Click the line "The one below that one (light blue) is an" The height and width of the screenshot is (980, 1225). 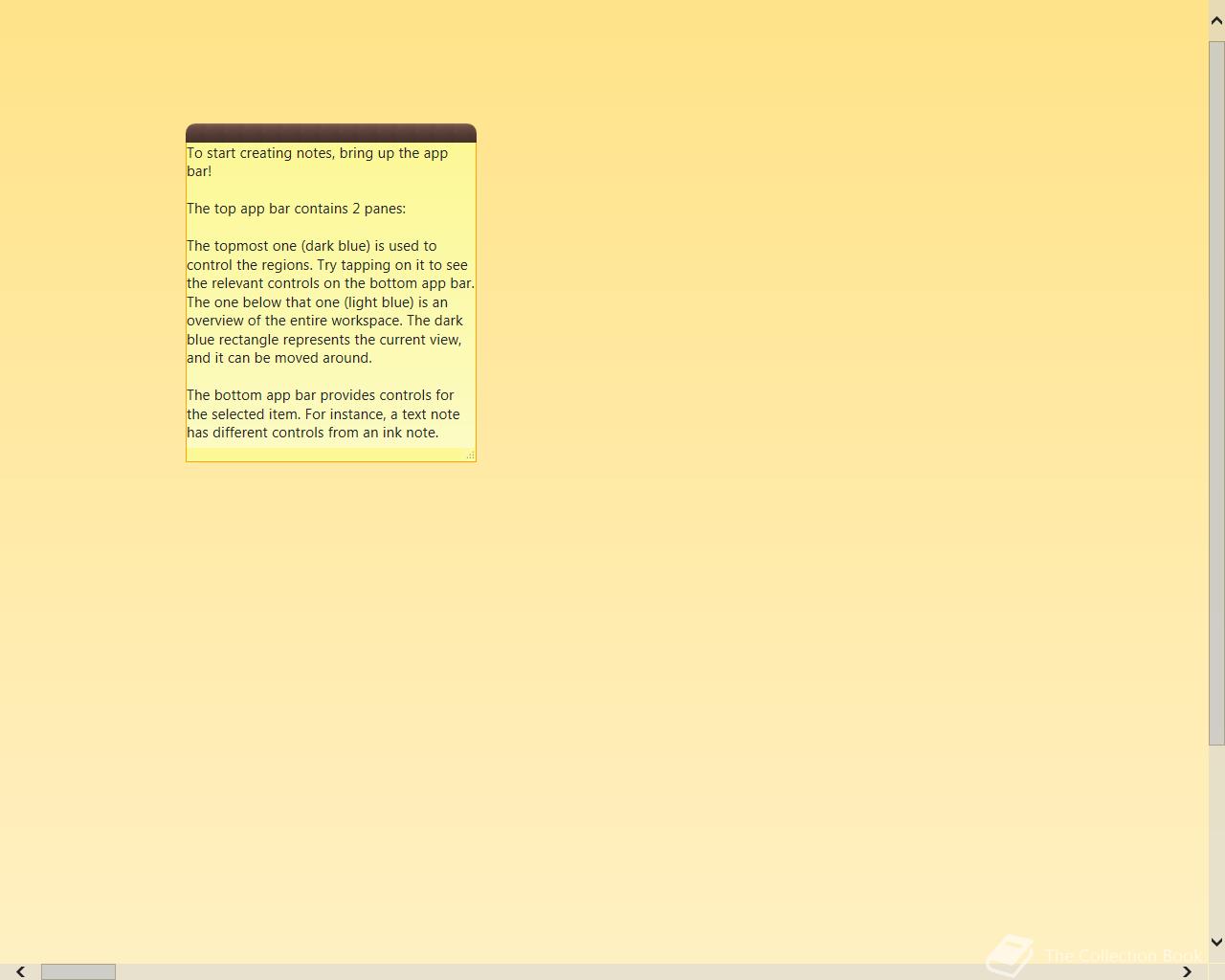pyautogui.click(x=317, y=302)
